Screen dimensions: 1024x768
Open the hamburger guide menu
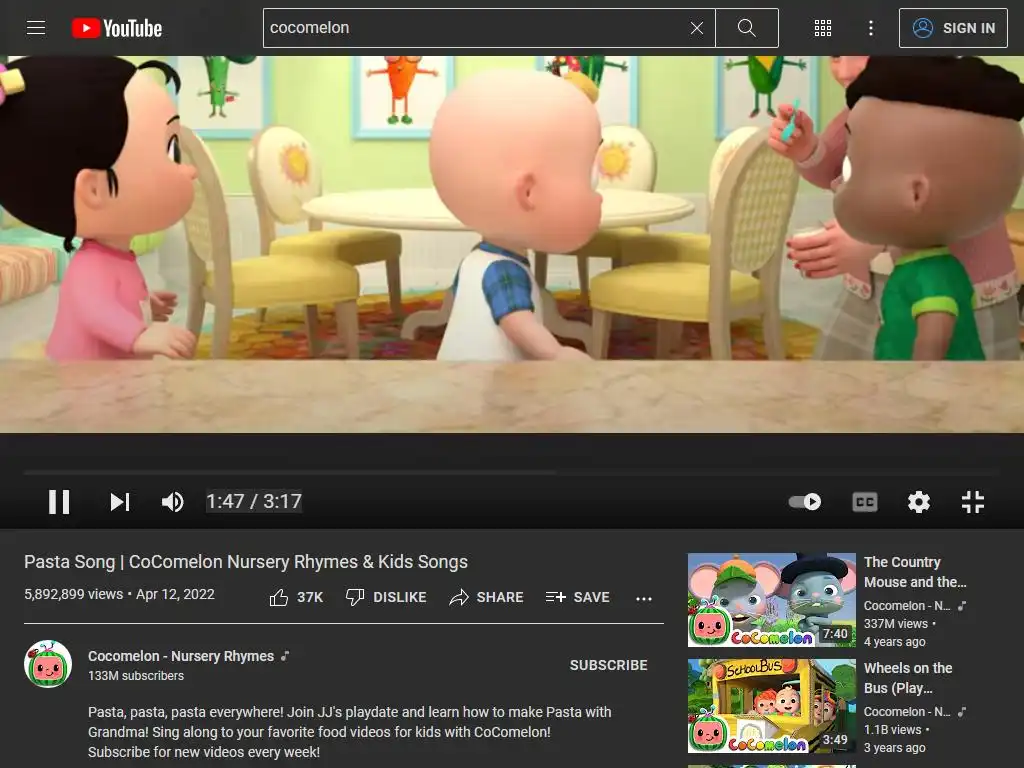(x=36, y=27)
